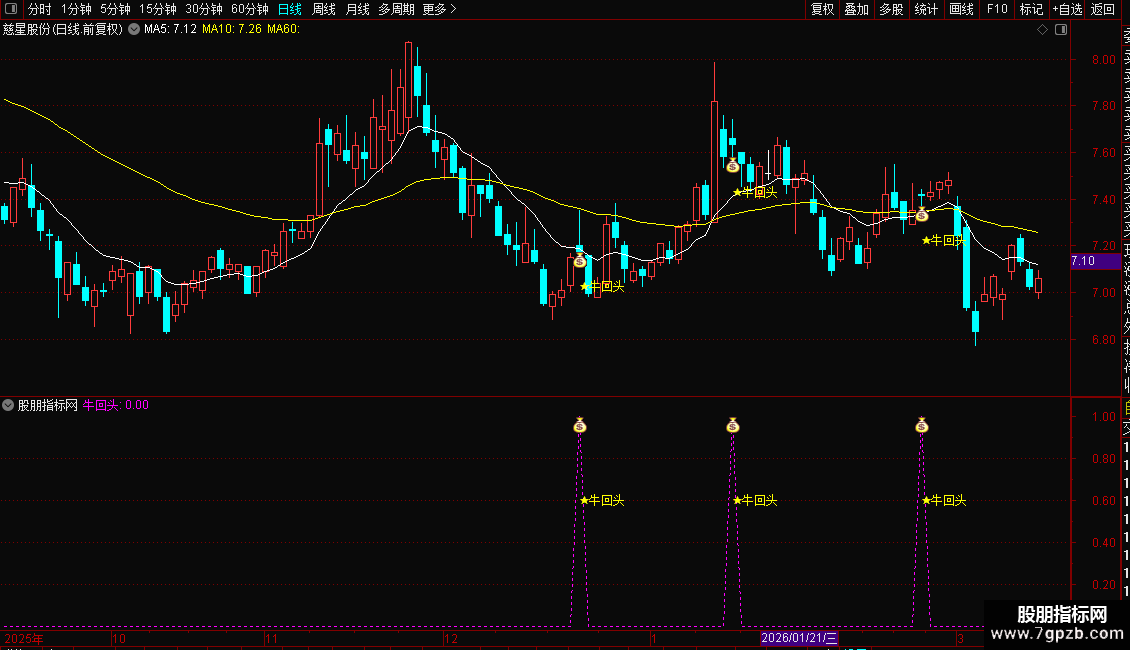1130x650 pixels.
Task: Switch to 分时 intraday view
Action: pyautogui.click(x=40, y=9)
